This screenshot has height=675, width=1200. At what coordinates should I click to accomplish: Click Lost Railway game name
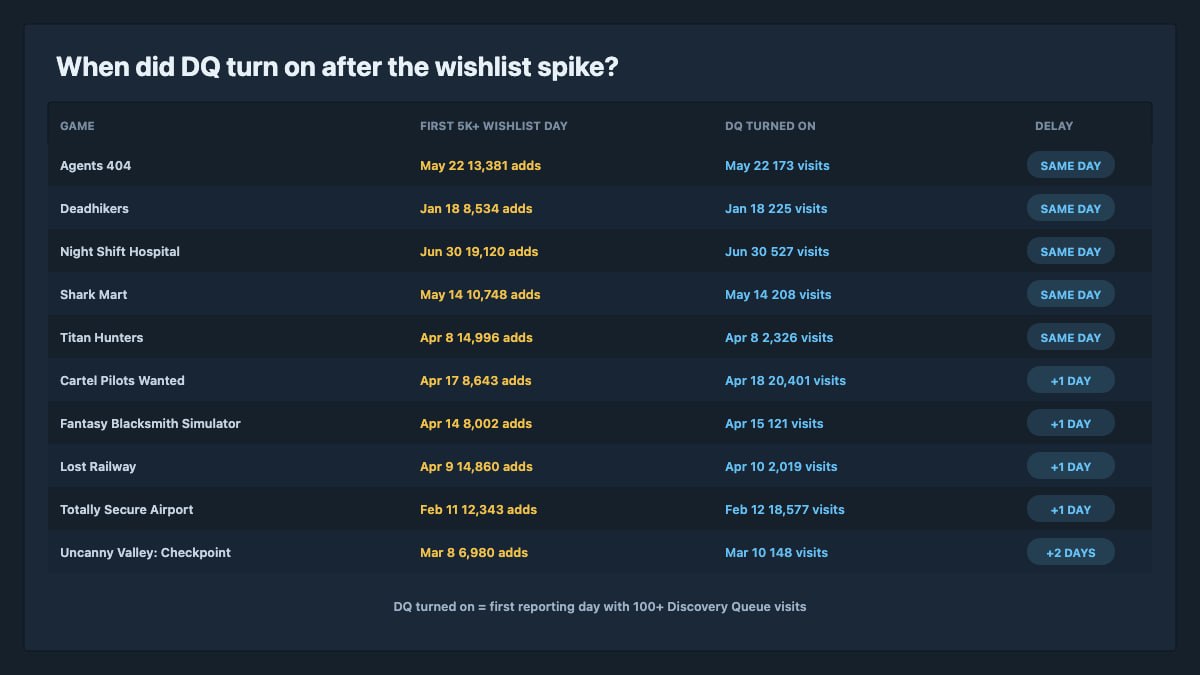[98, 467]
